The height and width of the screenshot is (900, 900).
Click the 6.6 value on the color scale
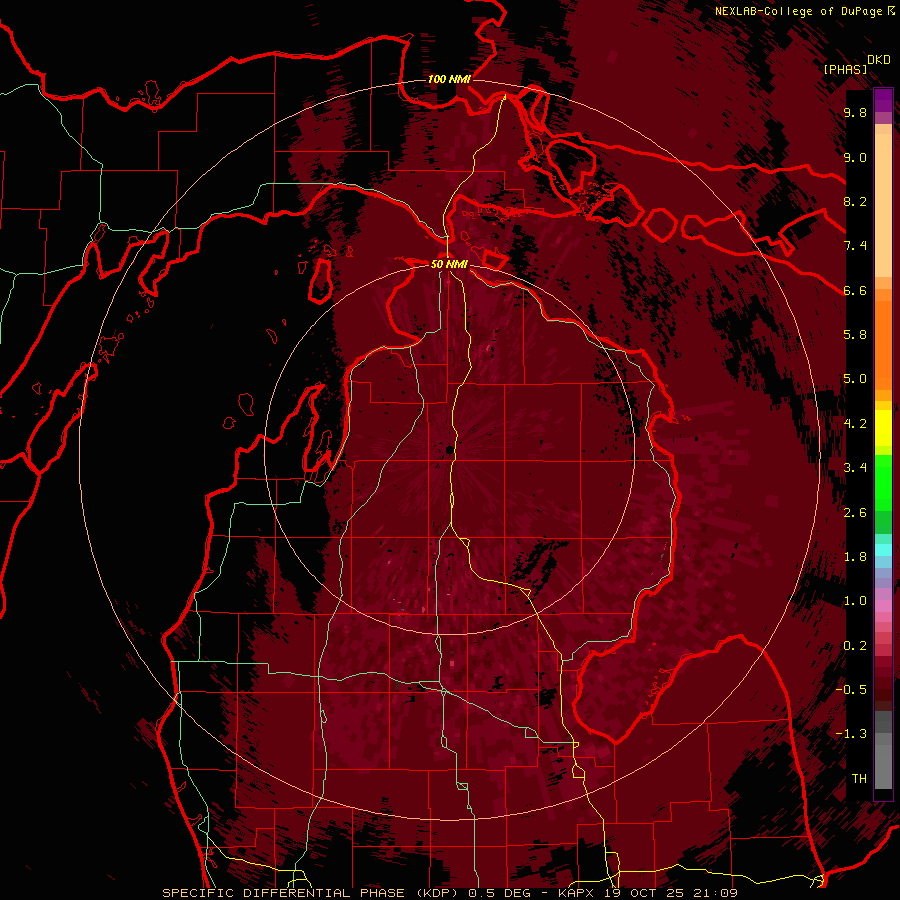click(855, 290)
